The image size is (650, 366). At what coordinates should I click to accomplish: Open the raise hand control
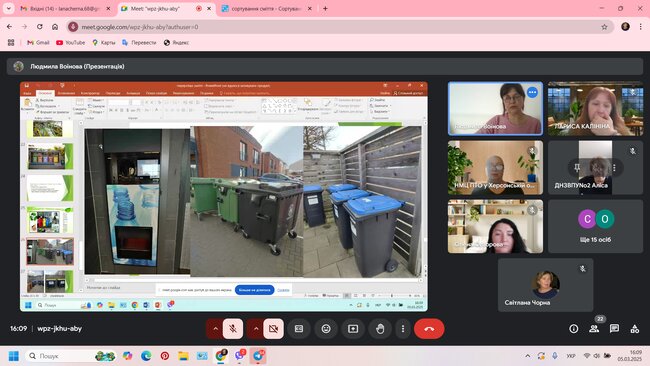pyautogui.click(x=380, y=329)
